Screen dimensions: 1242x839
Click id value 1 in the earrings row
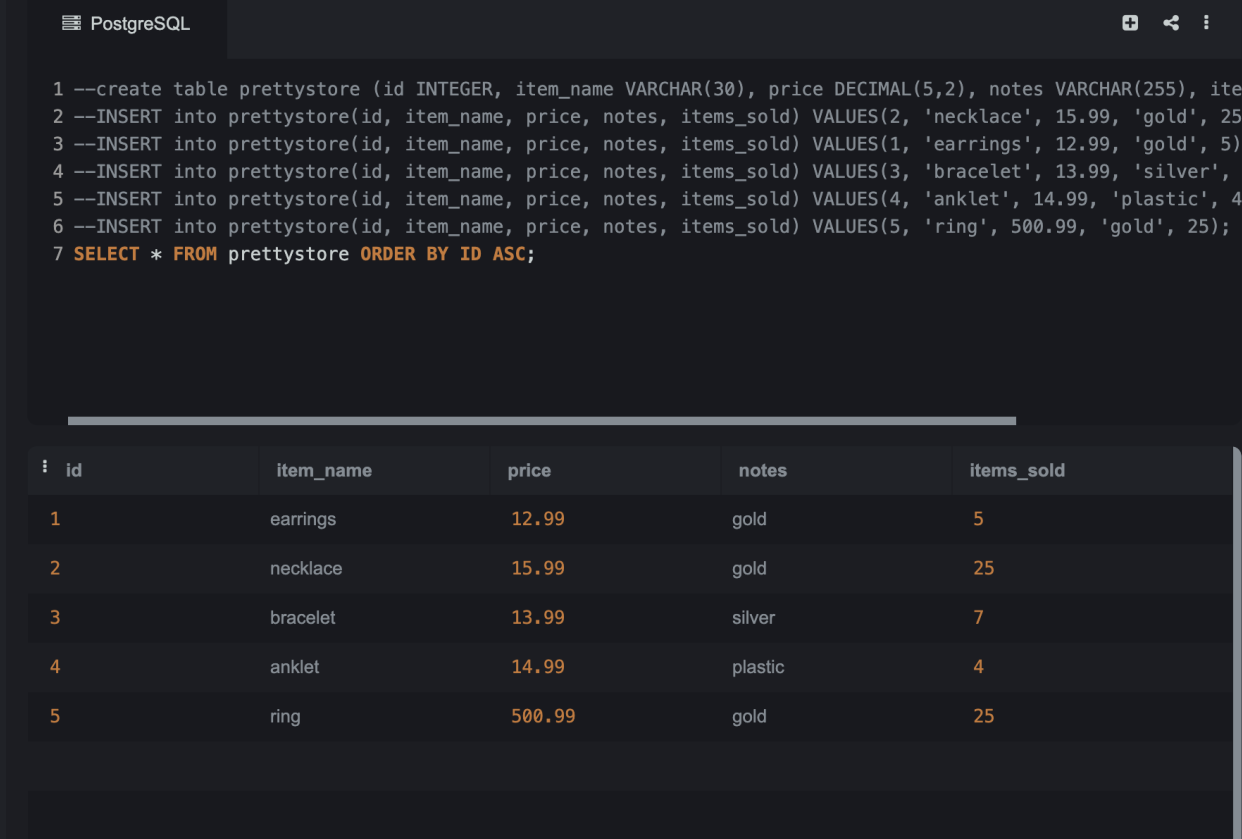tap(55, 519)
